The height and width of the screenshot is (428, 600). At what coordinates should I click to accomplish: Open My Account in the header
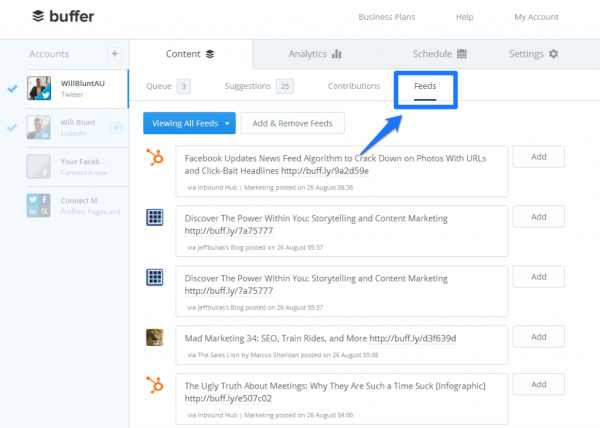point(536,17)
